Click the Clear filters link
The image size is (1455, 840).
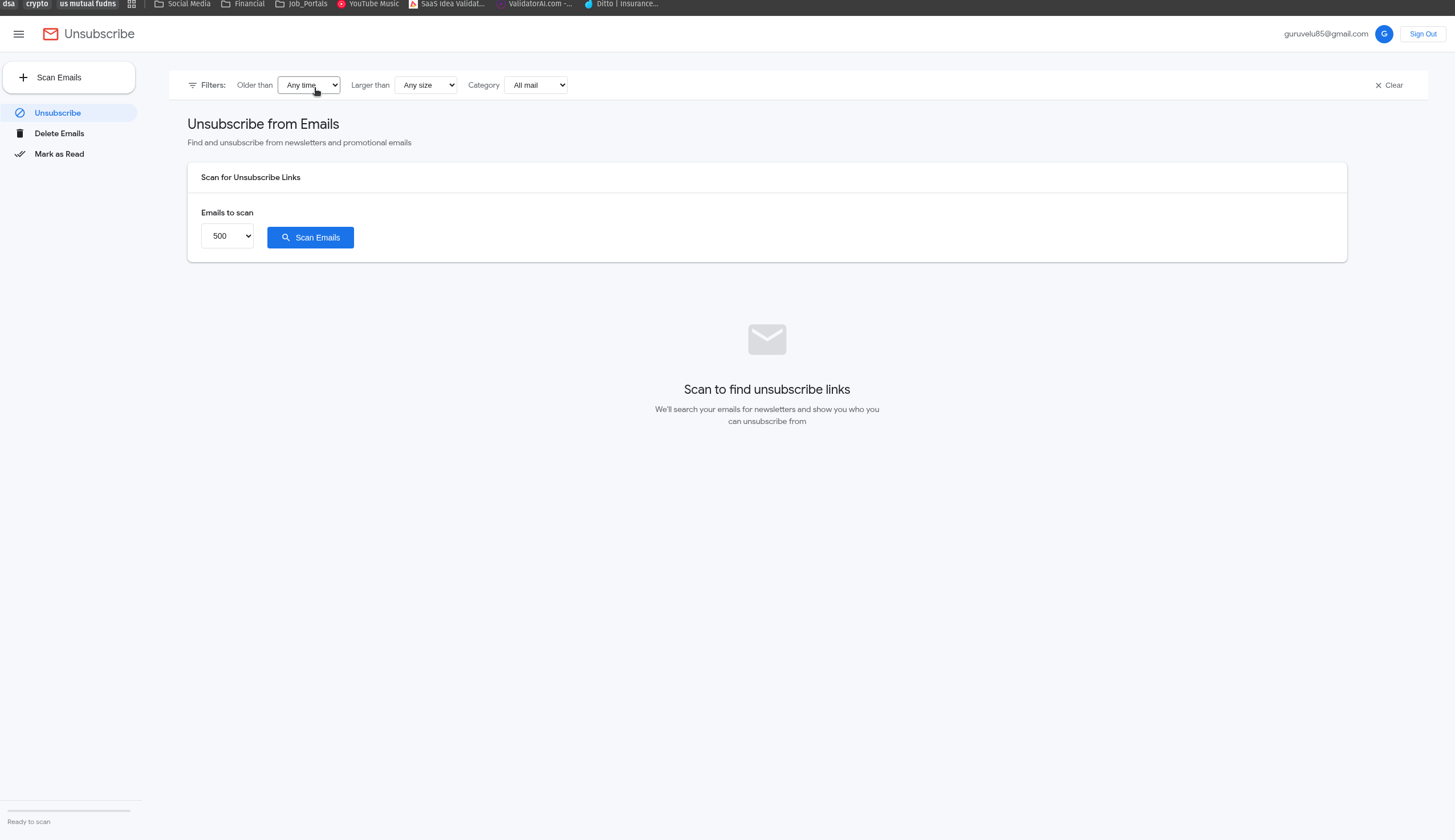click(x=1394, y=85)
